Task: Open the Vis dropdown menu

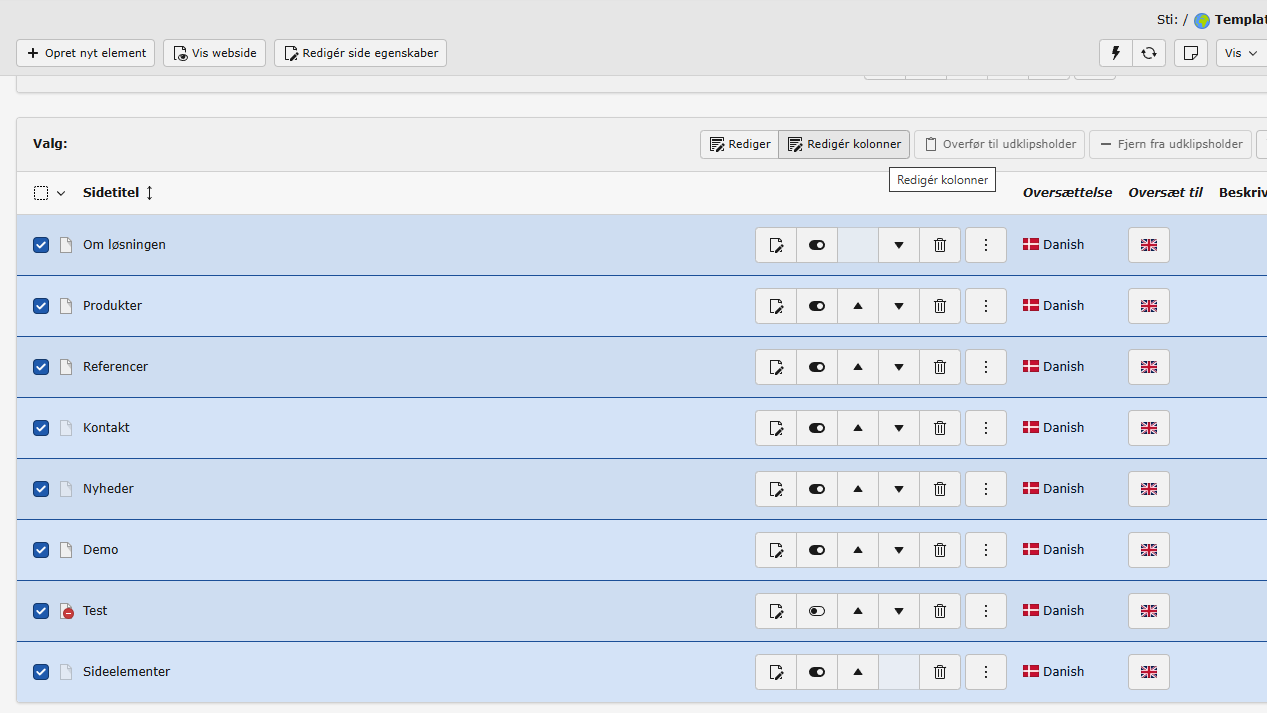Action: [x=1241, y=53]
